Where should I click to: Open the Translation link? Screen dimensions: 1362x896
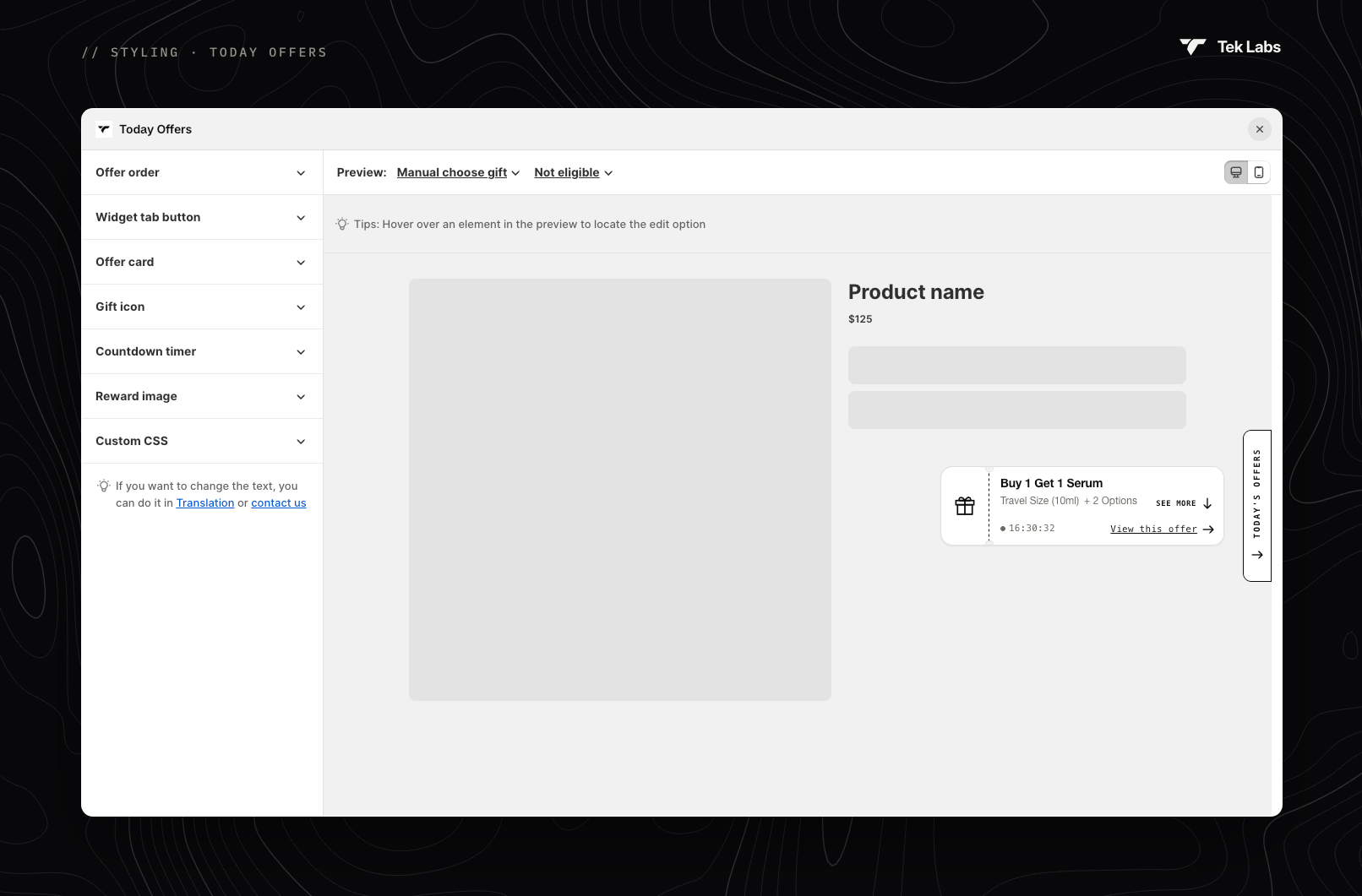(x=205, y=502)
